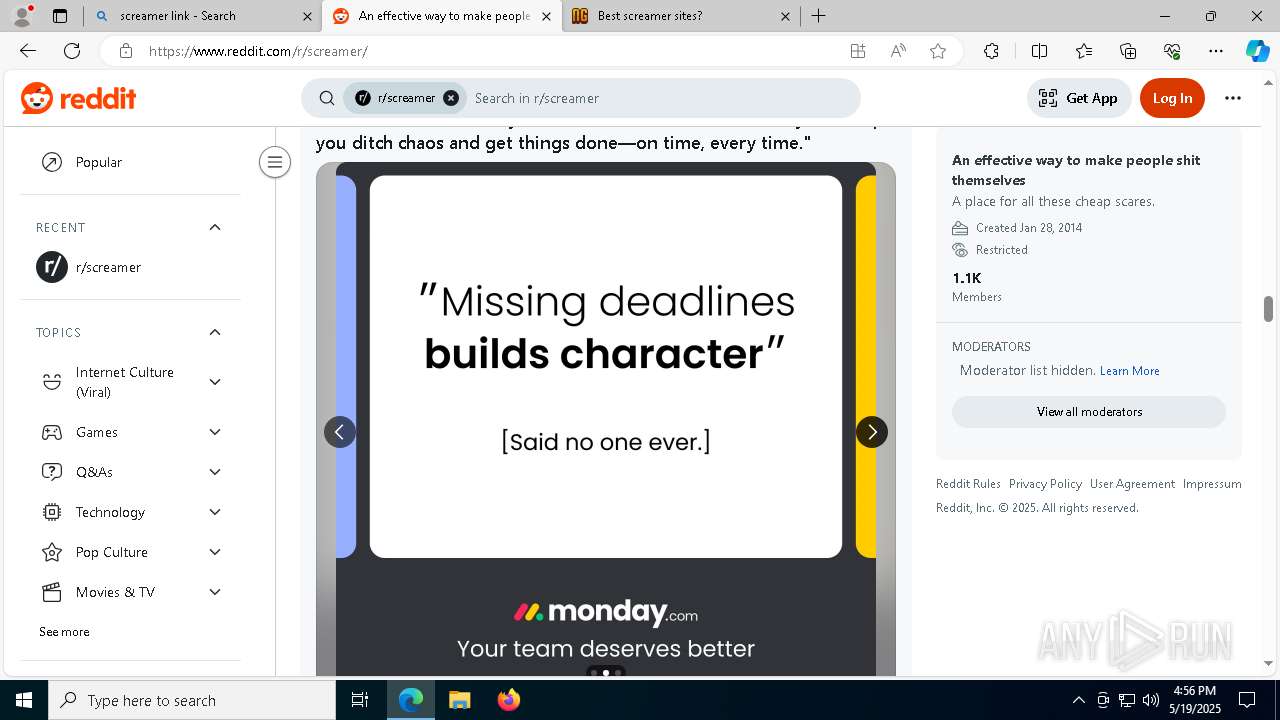Open Copilot sidebar

click(x=1257, y=51)
